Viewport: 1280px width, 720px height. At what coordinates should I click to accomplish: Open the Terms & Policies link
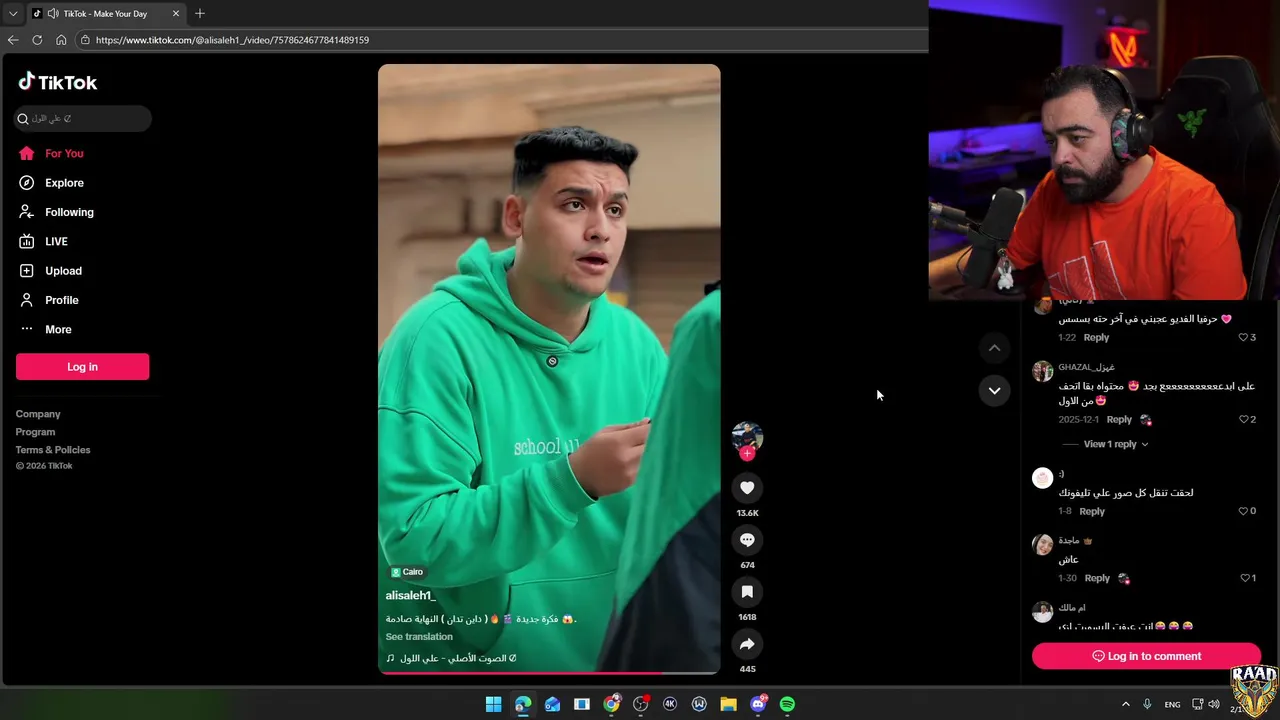53,450
